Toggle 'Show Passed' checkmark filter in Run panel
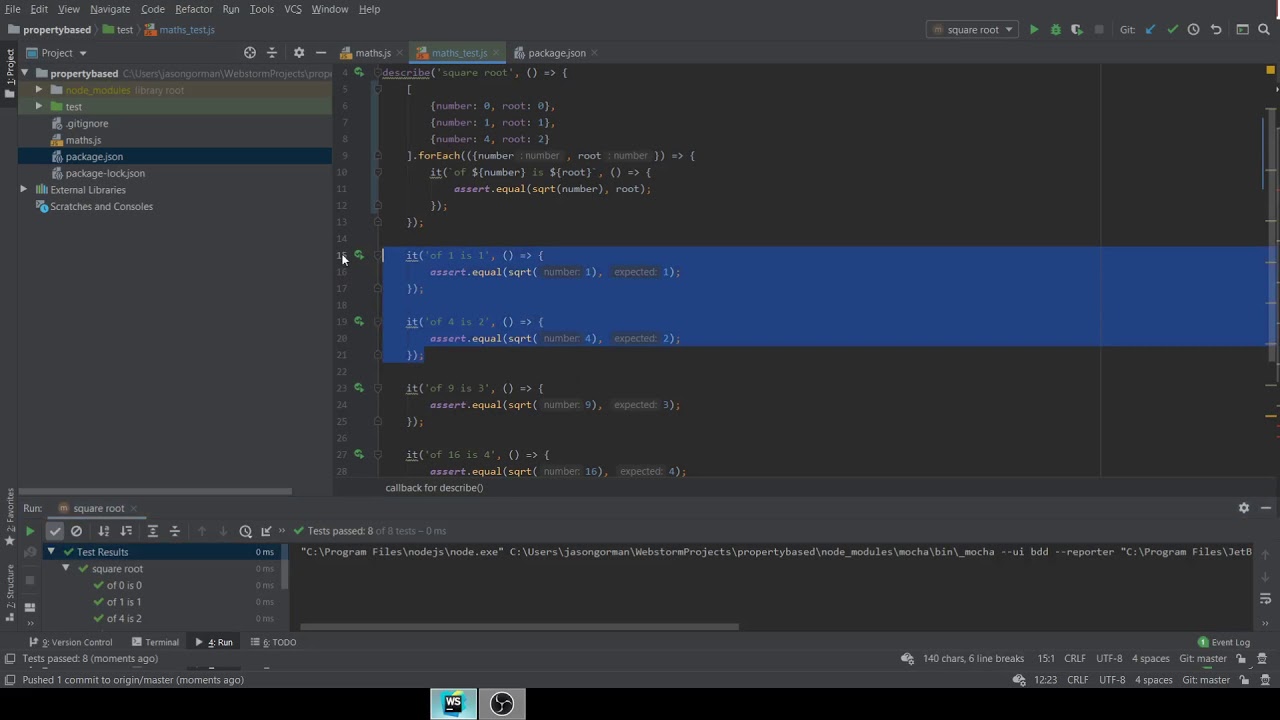This screenshot has height=720, width=1280. (x=55, y=531)
